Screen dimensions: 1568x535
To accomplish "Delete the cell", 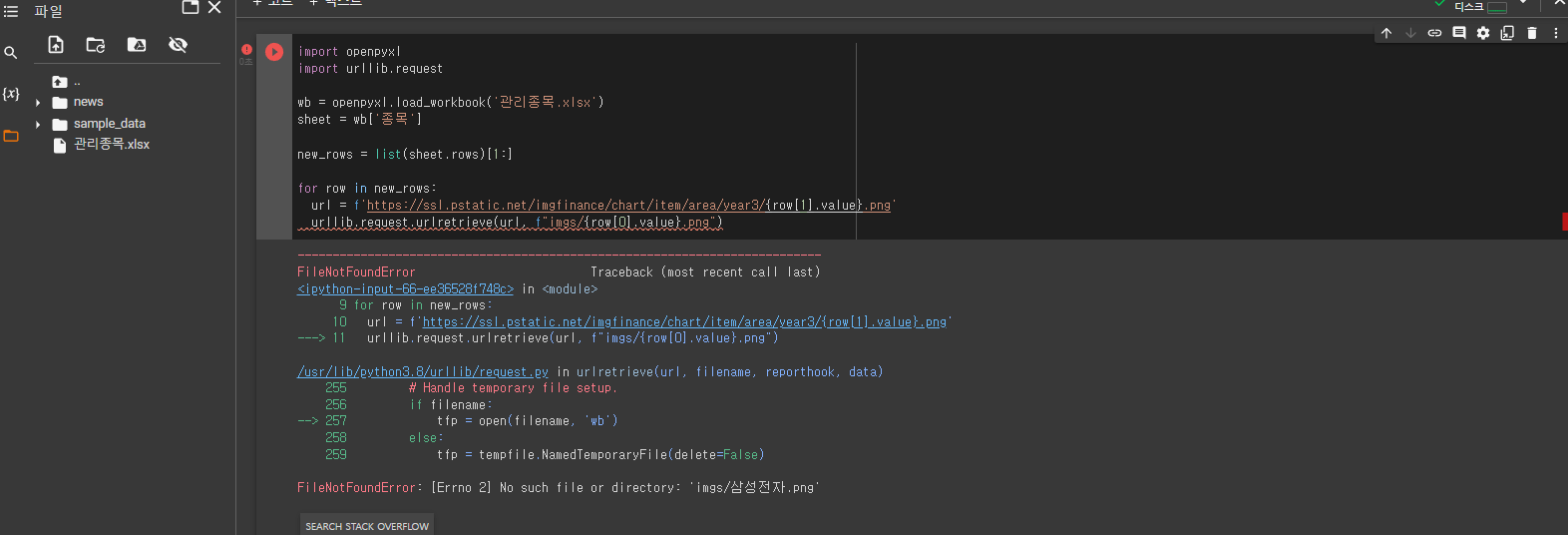I will [x=1532, y=33].
